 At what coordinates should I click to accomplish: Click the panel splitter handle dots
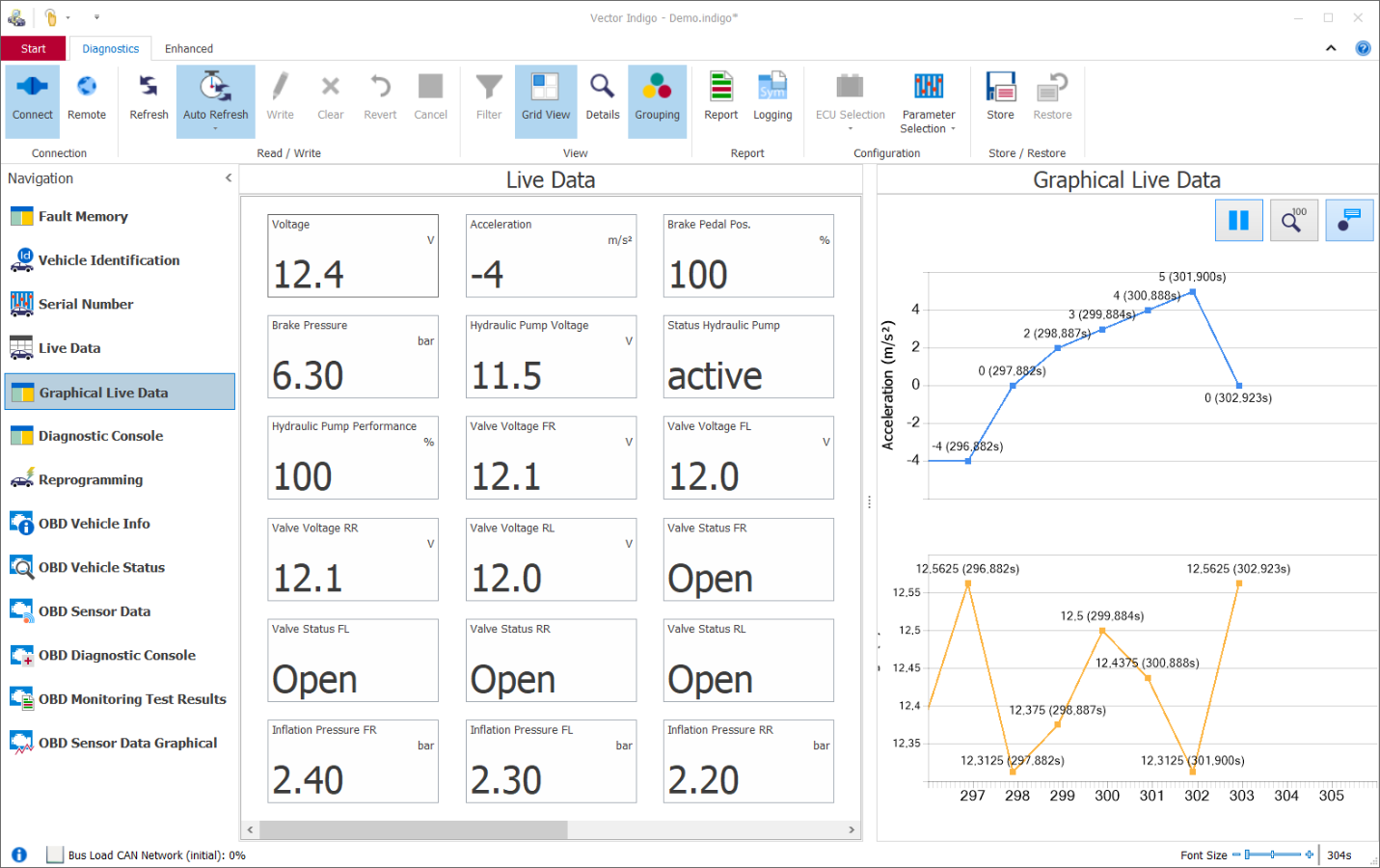(x=869, y=502)
